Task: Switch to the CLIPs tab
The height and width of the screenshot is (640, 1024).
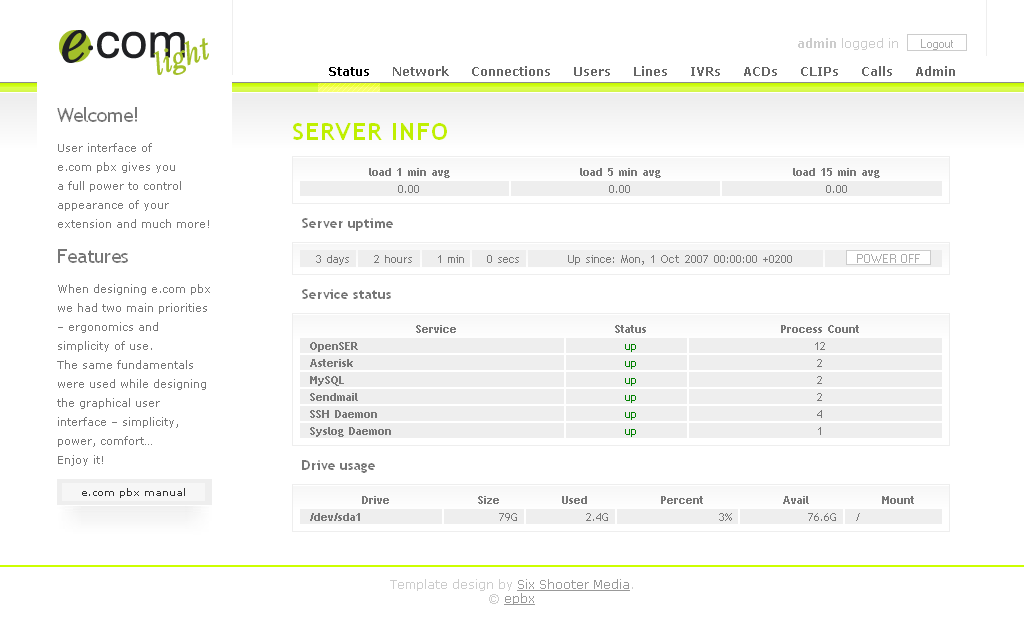Action: click(819, 72)
